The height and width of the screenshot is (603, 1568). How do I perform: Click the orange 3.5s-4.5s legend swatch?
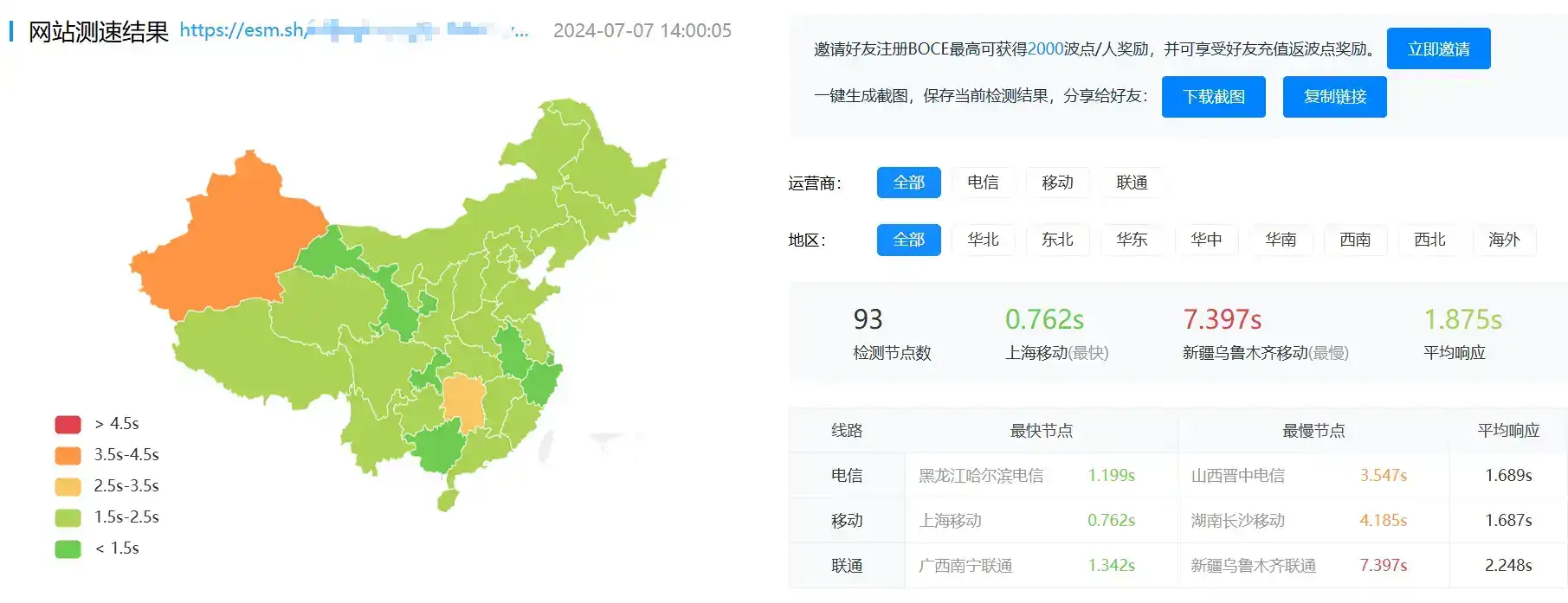coord(68,455)
